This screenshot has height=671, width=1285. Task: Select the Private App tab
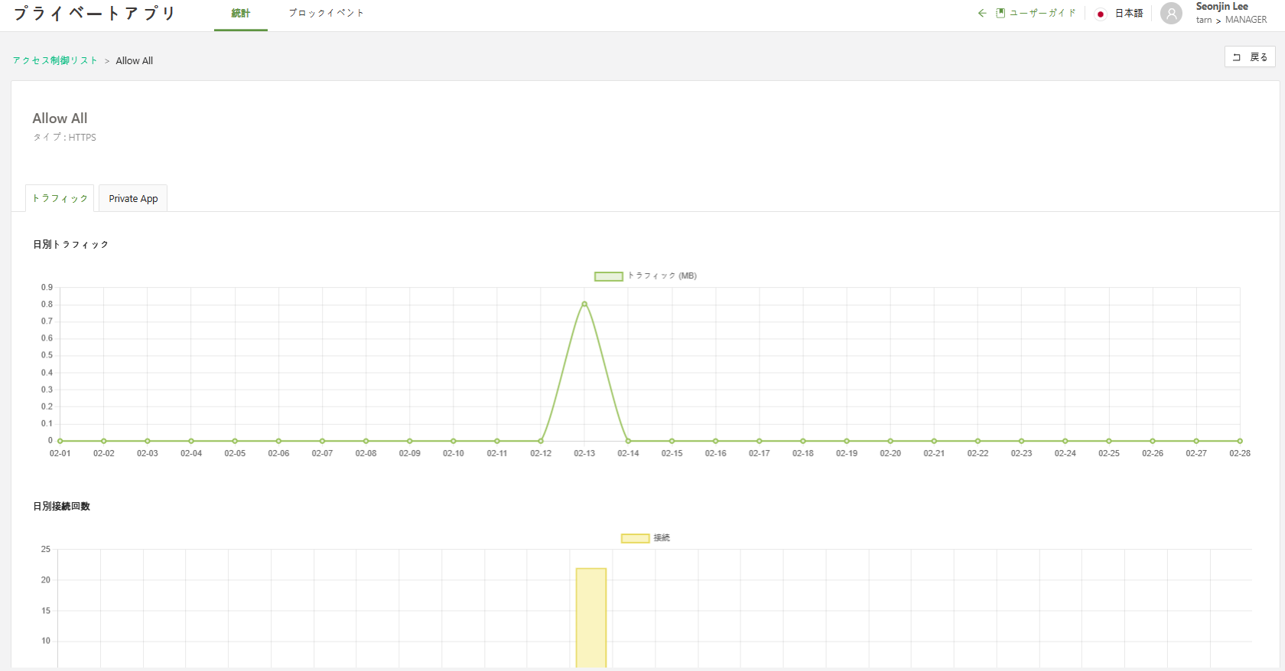[x=133, y=199]
